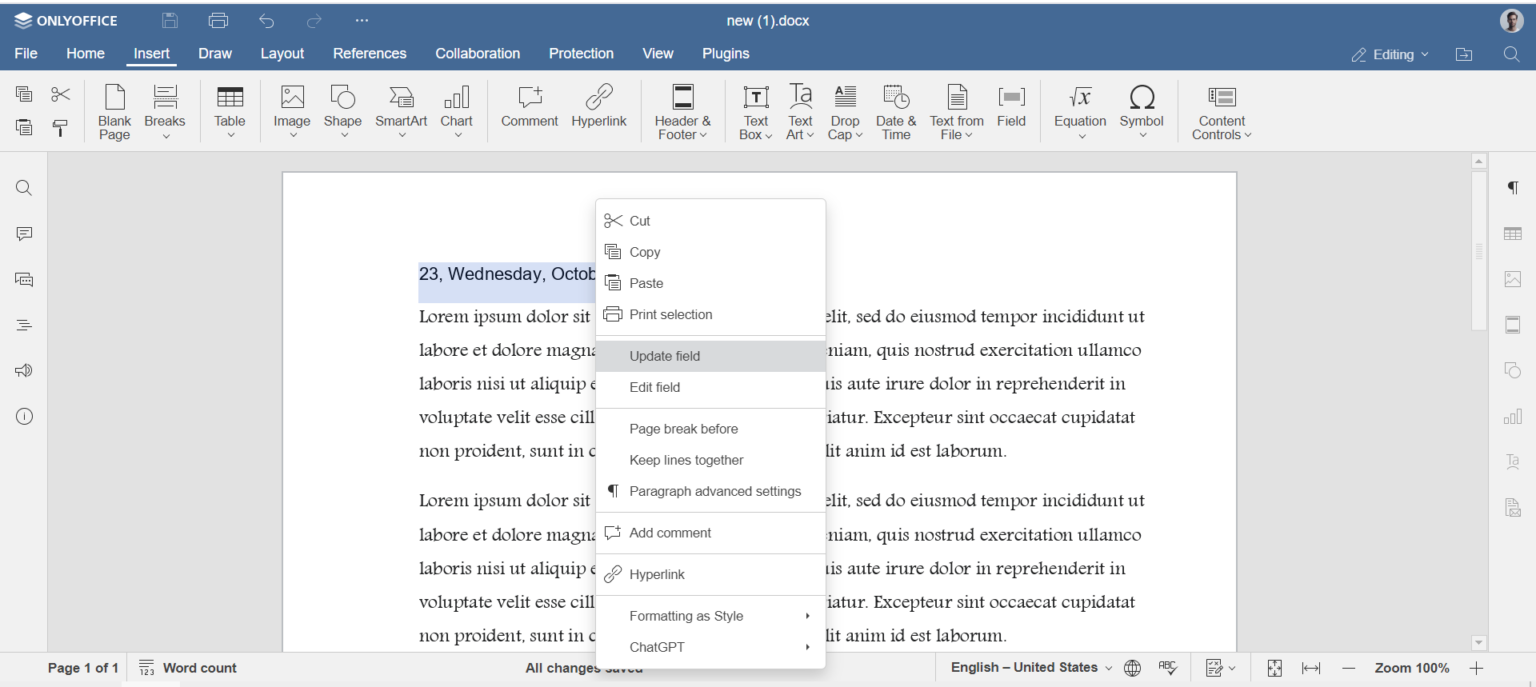The image size is (1536, 687).
Task: Insert a Comment from the ribbon
Action: click(x=529, y=110)
